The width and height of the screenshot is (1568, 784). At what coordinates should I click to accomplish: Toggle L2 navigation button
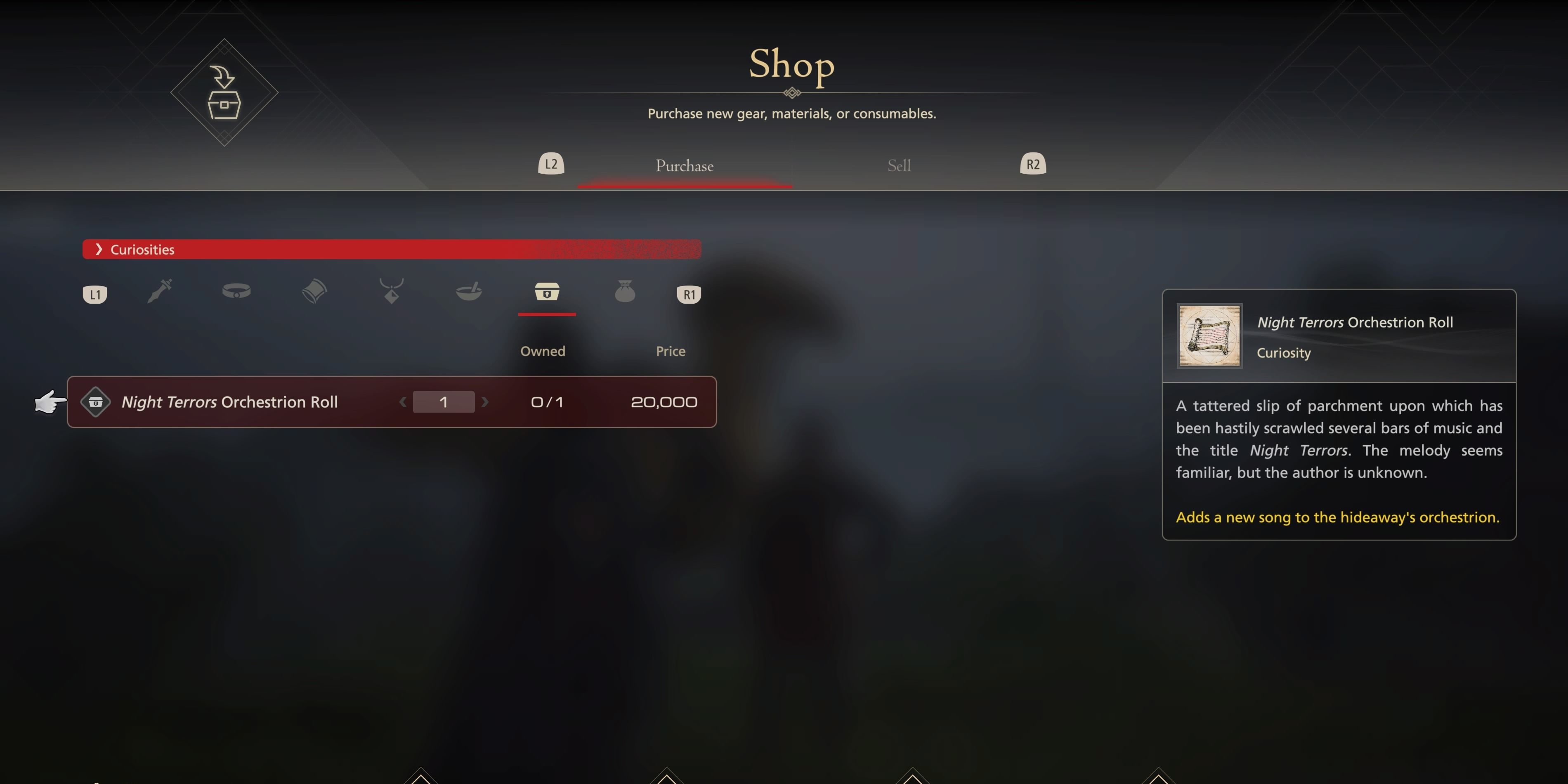pos(551,163)
